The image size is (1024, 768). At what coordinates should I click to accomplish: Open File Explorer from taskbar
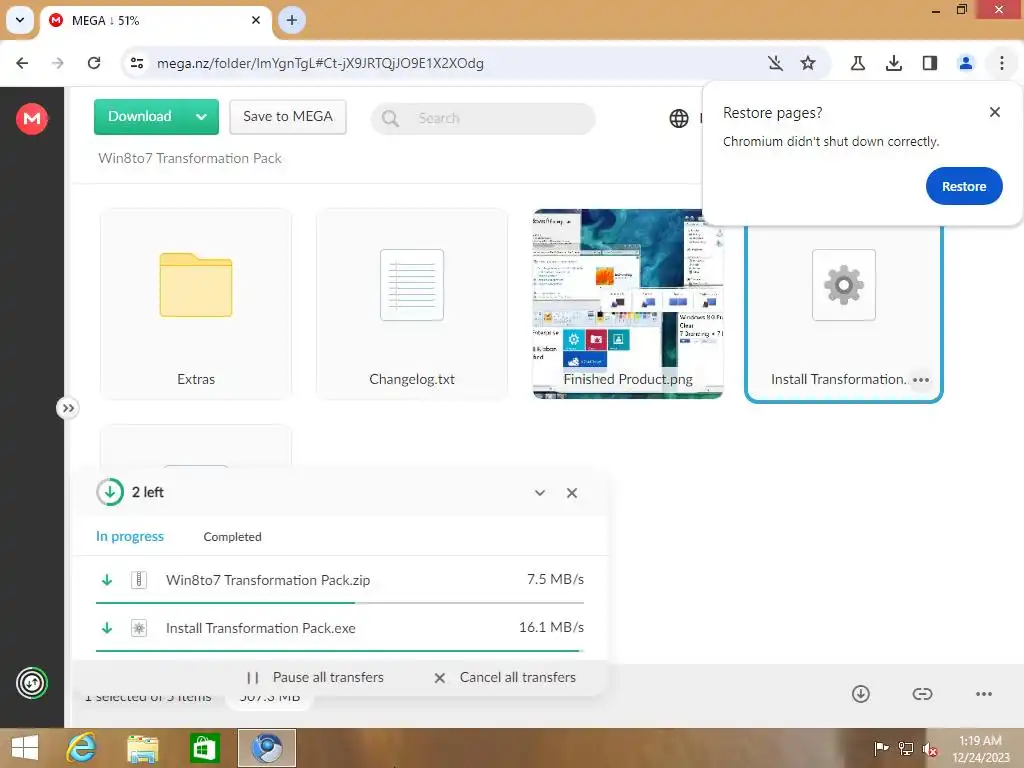142,748
